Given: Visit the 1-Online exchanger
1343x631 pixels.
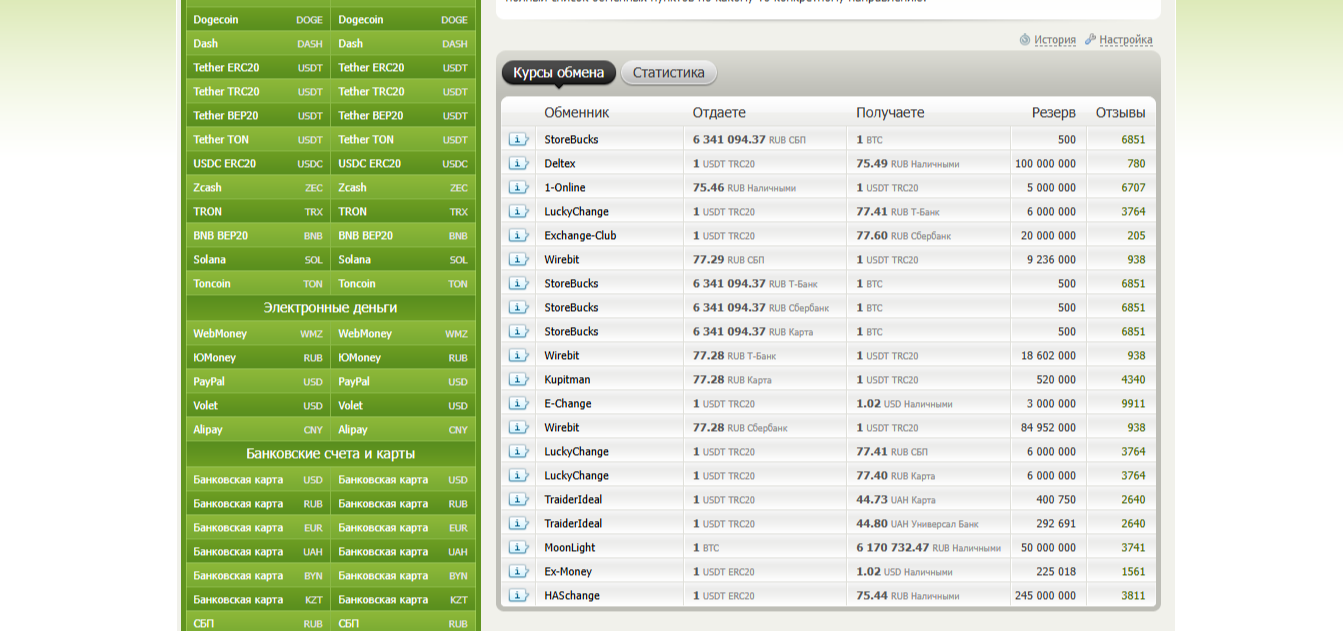Looking at the screenshot, I should [565, 187].
